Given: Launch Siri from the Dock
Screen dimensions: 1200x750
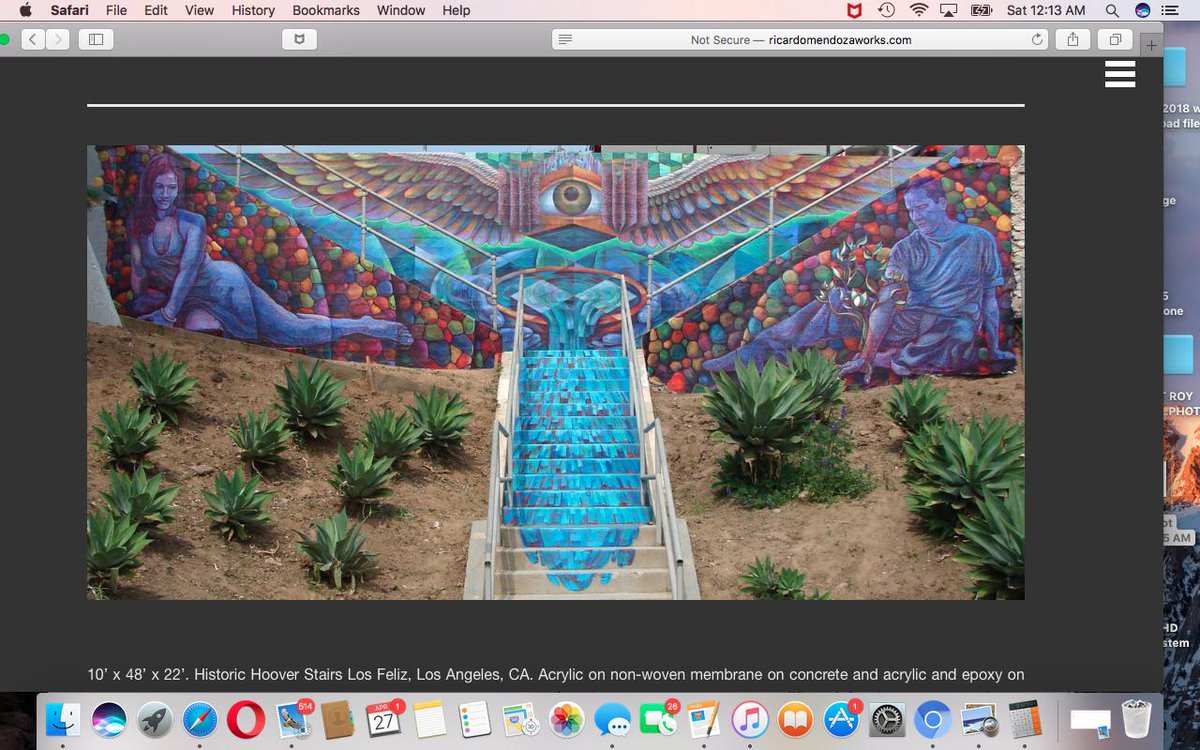Looking at the screenshot, I should tap(108, 719).
